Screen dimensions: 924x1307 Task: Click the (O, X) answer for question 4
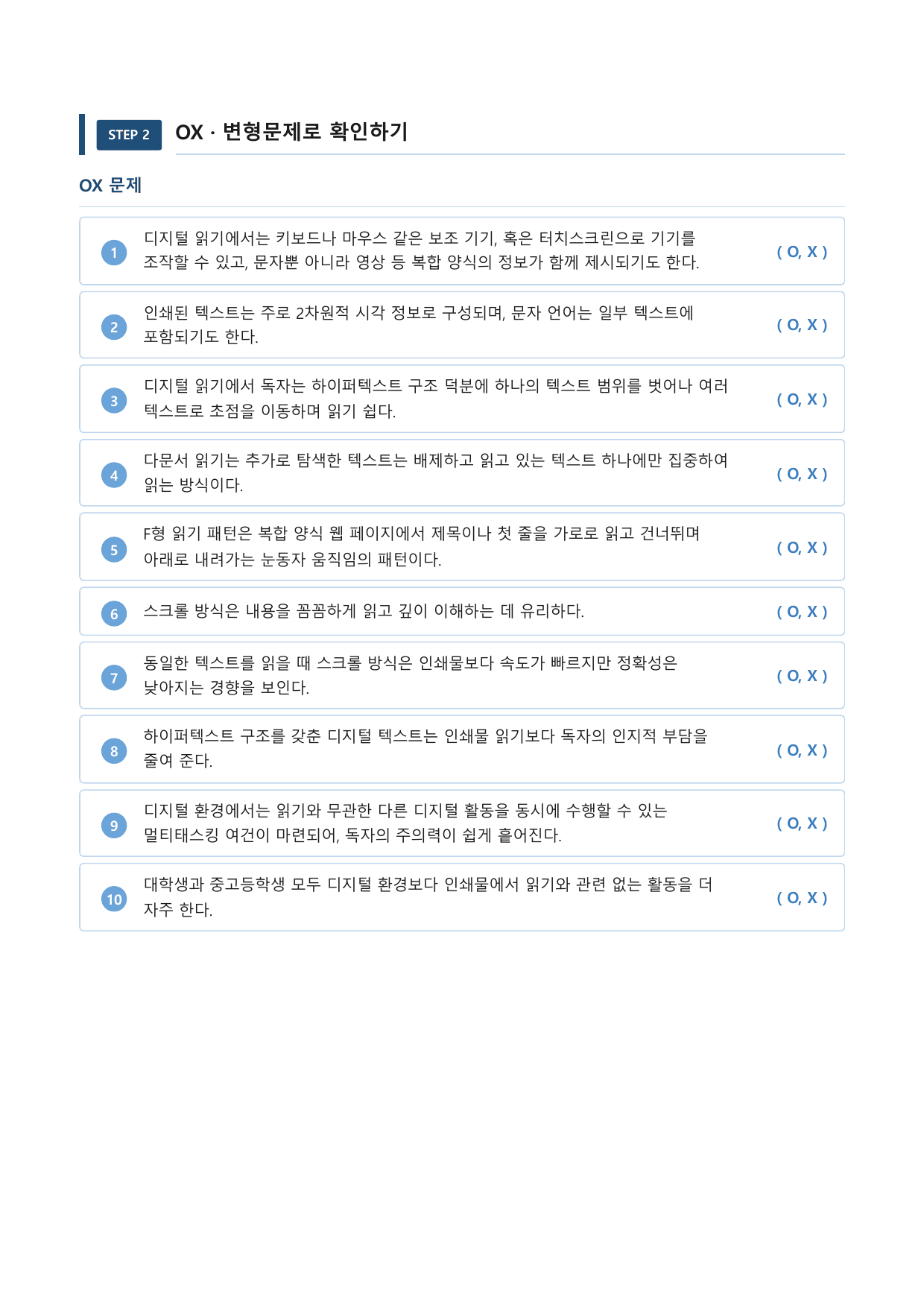[802, 474]
